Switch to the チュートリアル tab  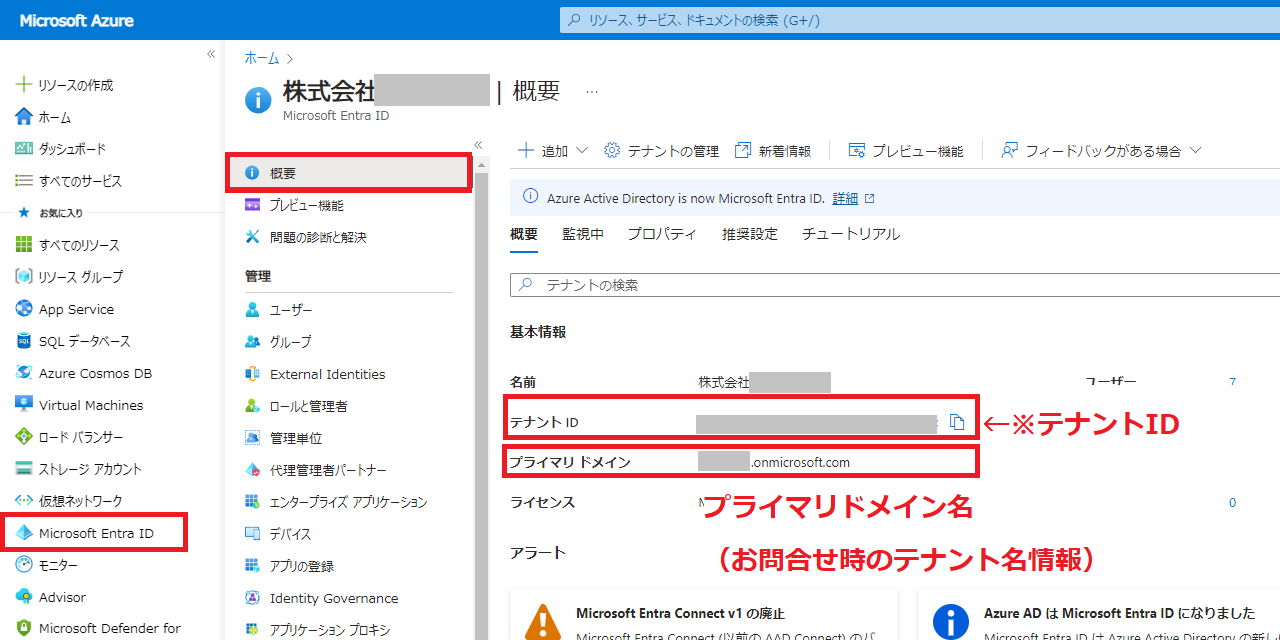pos(851,234)
